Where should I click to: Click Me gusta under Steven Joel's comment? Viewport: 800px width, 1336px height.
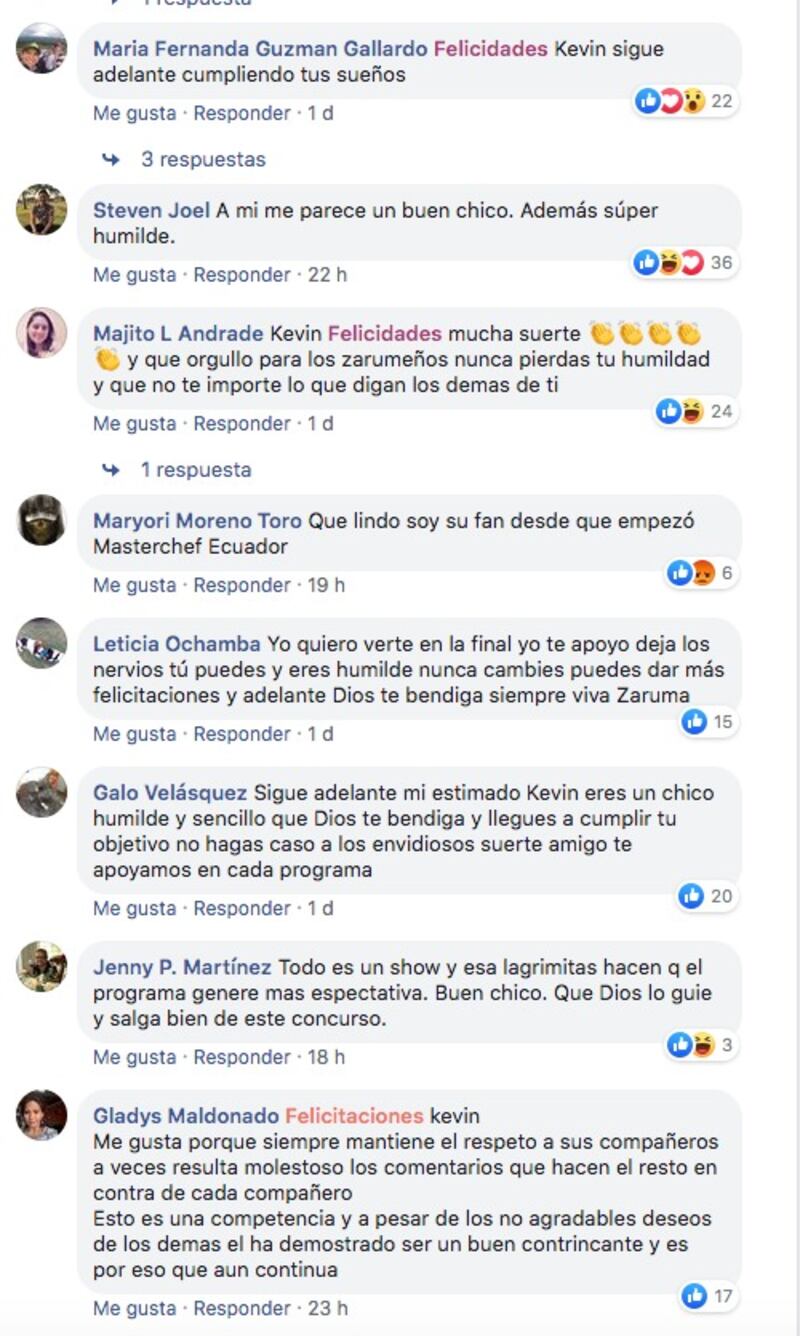click(x=134, y=274)
